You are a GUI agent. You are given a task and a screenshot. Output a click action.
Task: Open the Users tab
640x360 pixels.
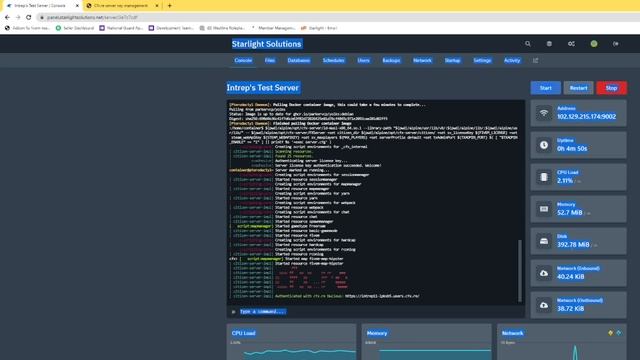363,60
